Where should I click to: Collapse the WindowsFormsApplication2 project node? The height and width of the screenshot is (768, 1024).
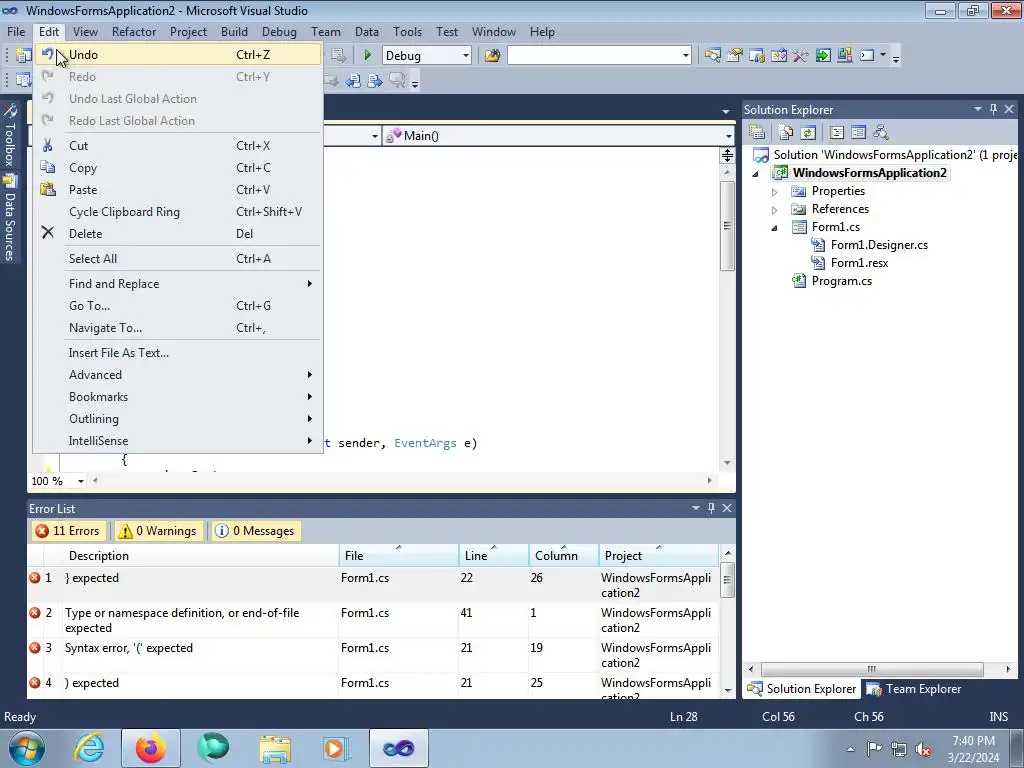pyautogui.click(x=756, y=174)
